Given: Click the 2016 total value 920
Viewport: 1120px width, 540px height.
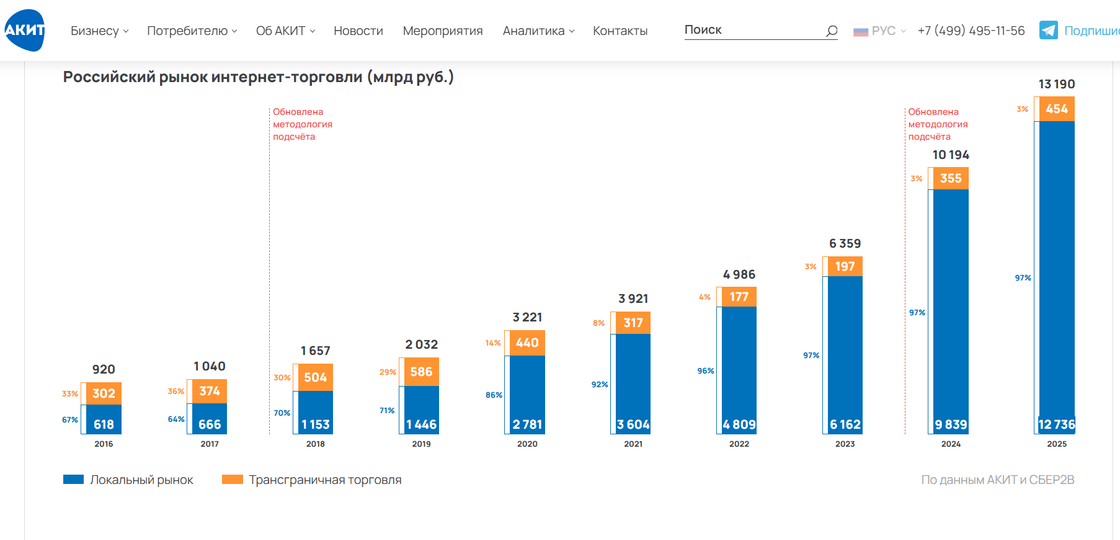Looking at the screenshot, I should click(x=104, y=369).
